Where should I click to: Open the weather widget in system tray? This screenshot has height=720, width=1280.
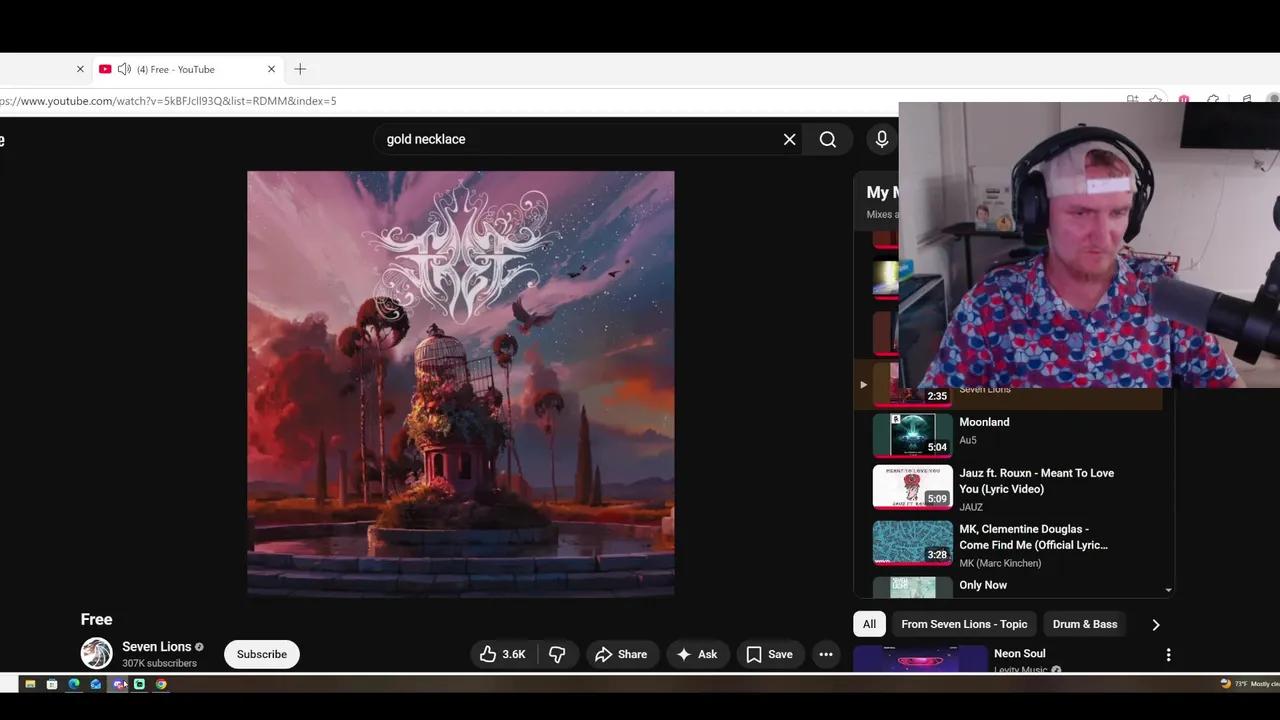[x=1248, y=684]
